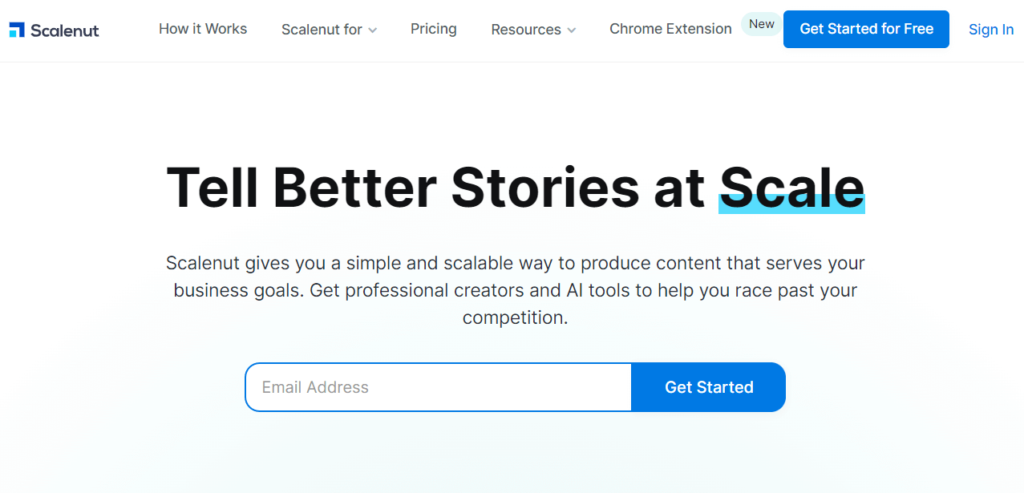Click the blue Scalenut logo icon

click(x=17, y=29)
